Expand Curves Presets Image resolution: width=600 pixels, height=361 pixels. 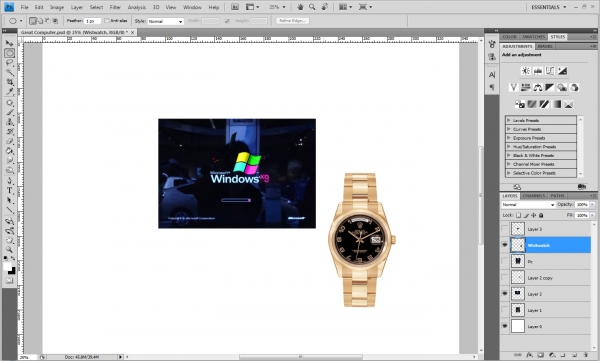509,129
